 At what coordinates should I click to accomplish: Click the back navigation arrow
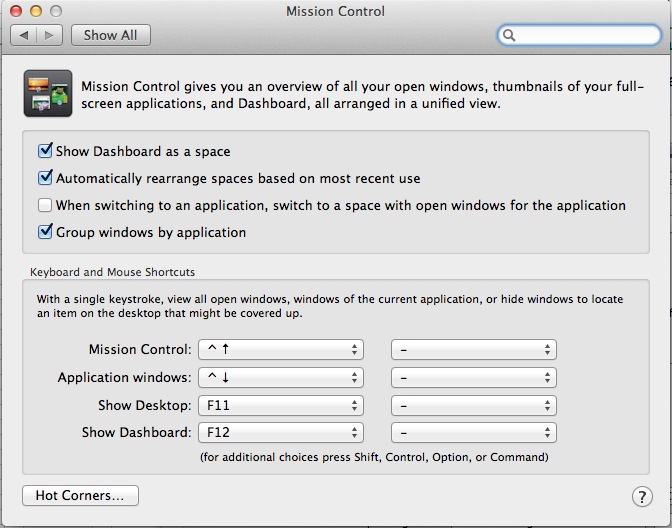(x=24, y=35)
